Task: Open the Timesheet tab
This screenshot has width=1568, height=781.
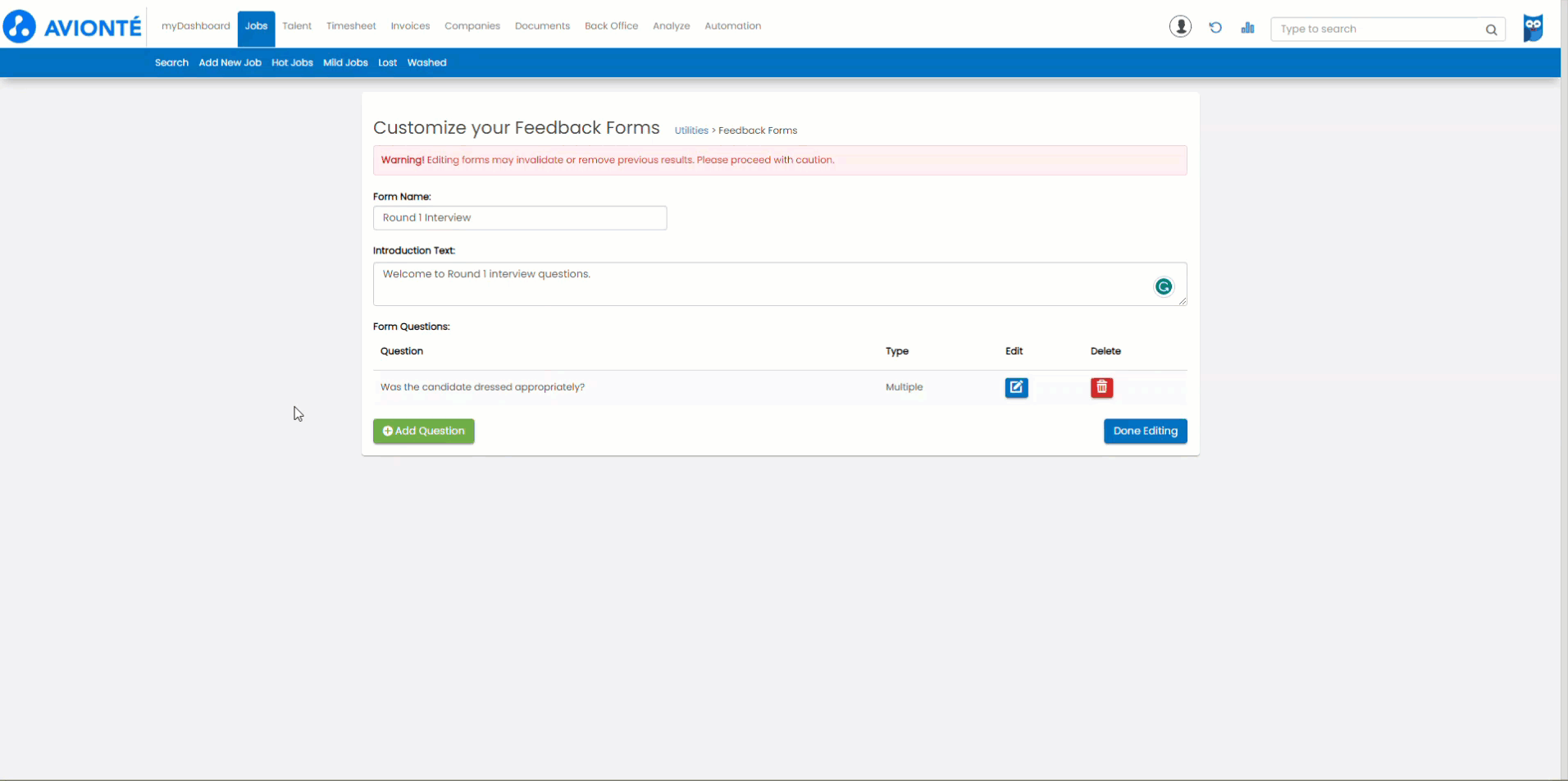Action: point(351,26)
